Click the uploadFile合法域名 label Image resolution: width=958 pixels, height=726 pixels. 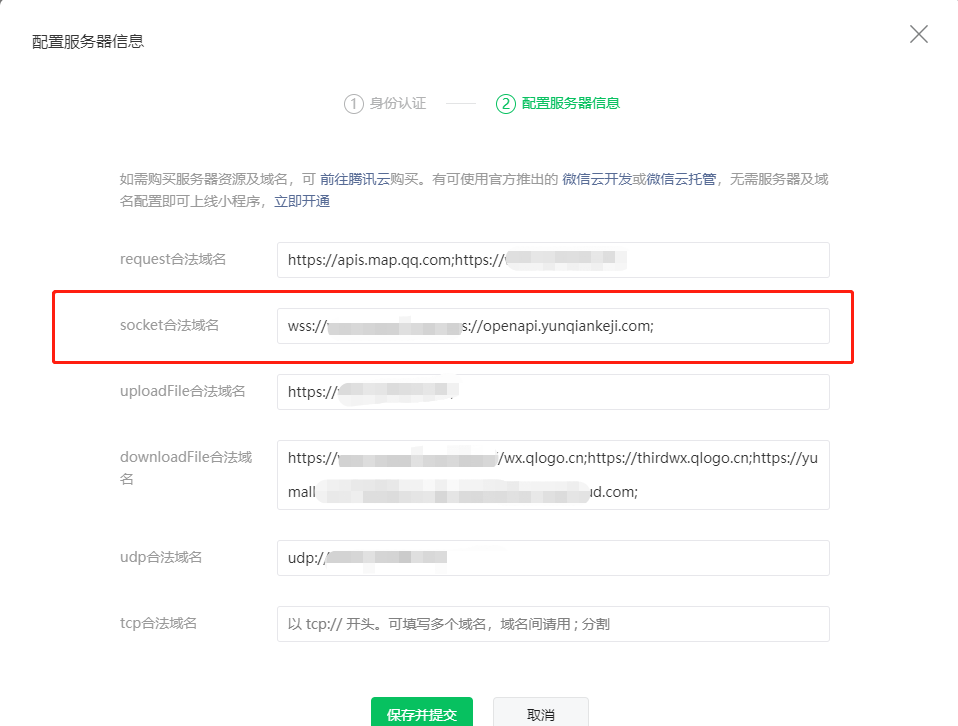click(x=183, y=391)
